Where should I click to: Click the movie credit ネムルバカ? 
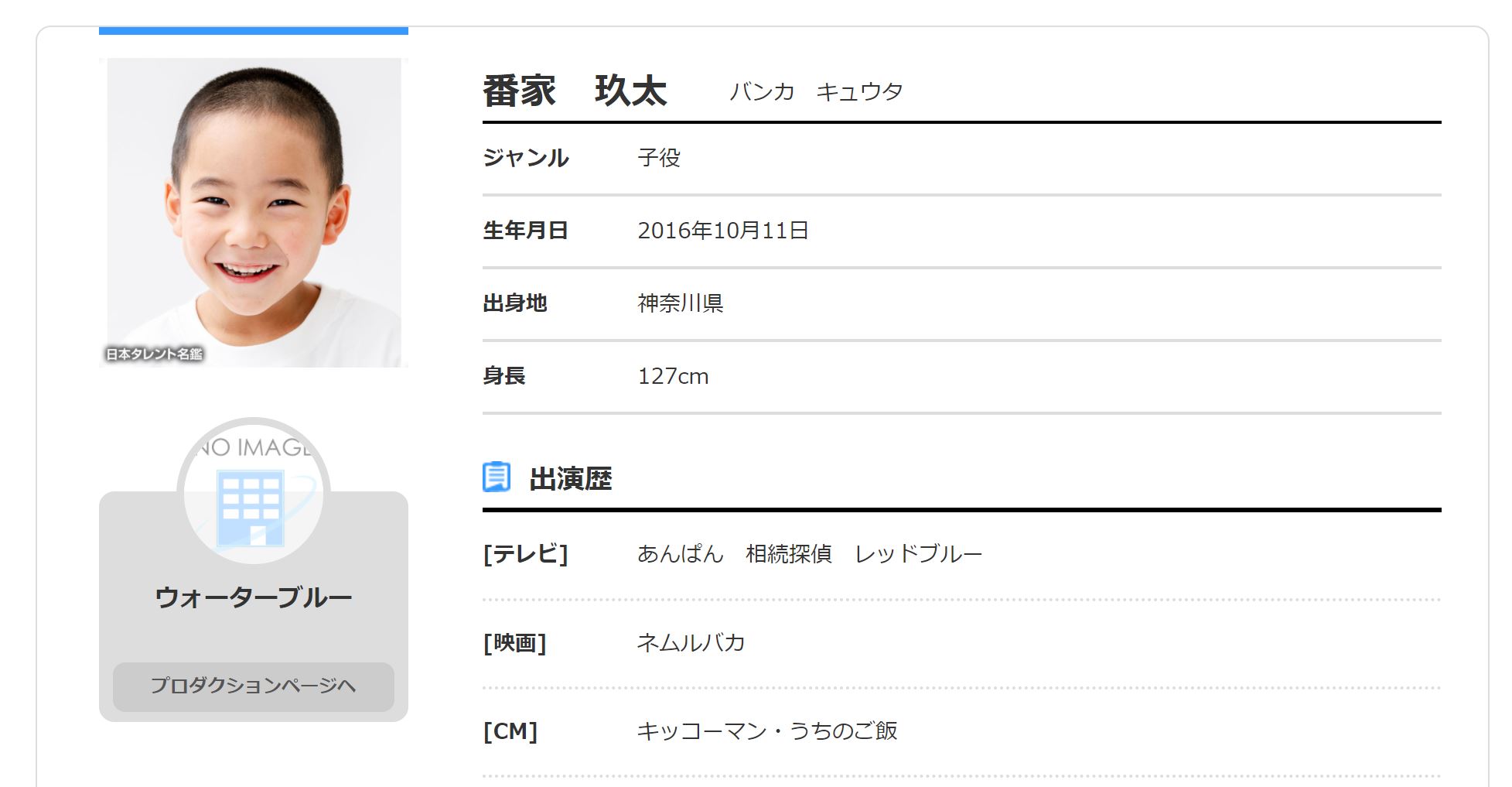click(691, 643)
